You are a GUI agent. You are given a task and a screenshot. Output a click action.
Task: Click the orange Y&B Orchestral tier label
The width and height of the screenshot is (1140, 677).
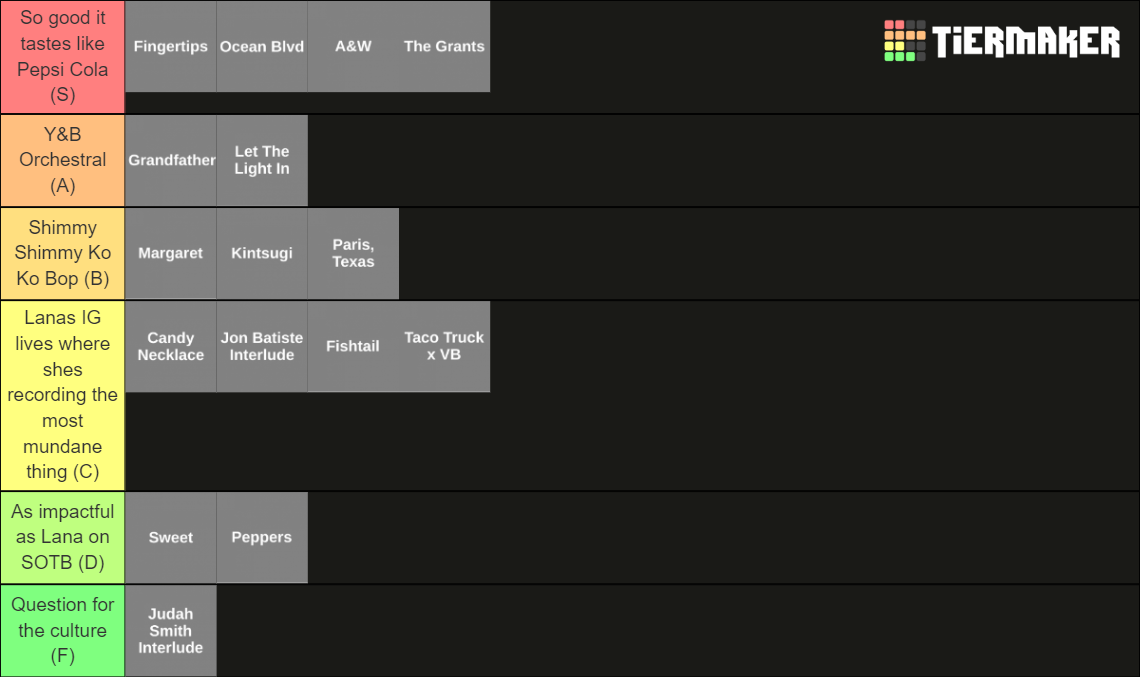point(63,160)
